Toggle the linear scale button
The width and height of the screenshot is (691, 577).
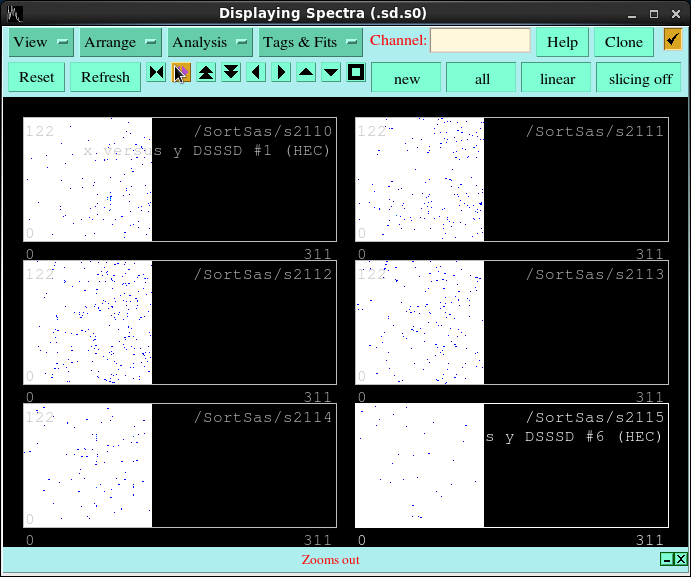click(556, 78)
